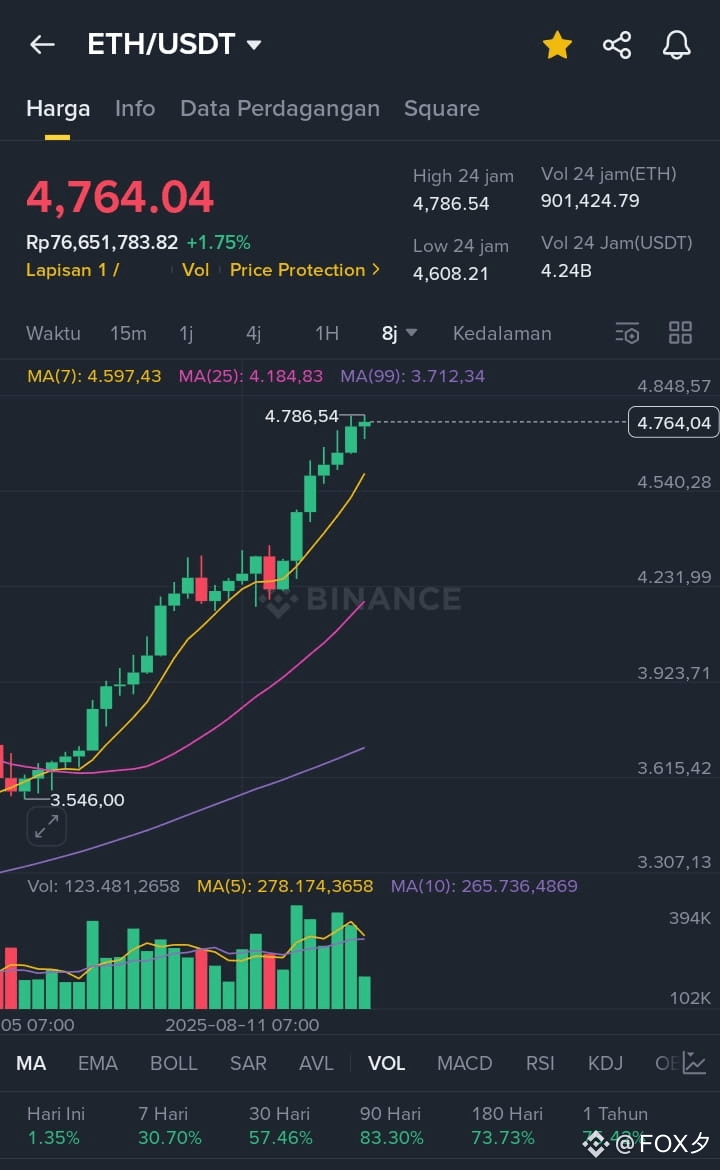Open Price Protection options
Screen dimensions: 720x1170
299,270
